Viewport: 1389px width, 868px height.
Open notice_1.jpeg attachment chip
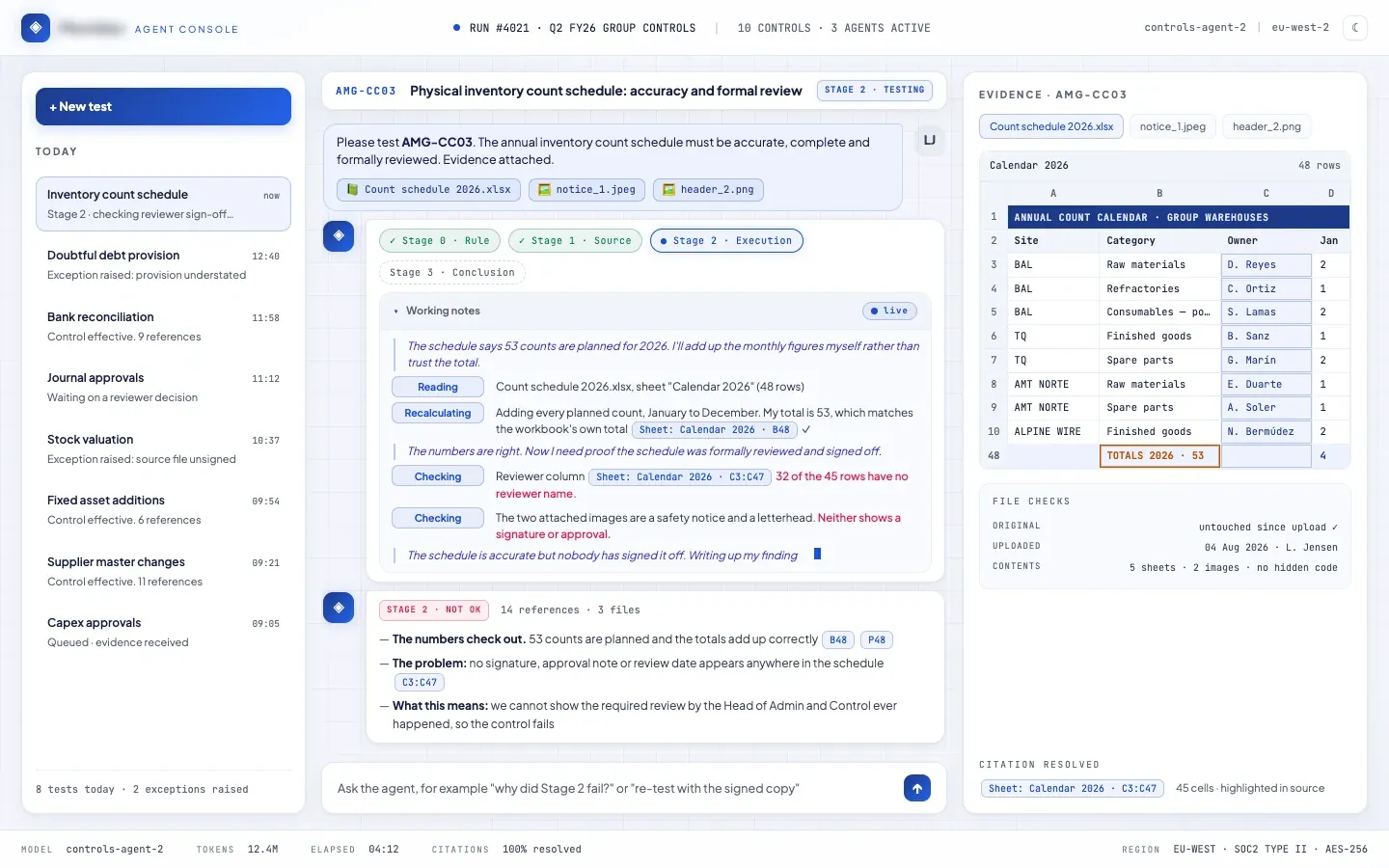[586, 190]
